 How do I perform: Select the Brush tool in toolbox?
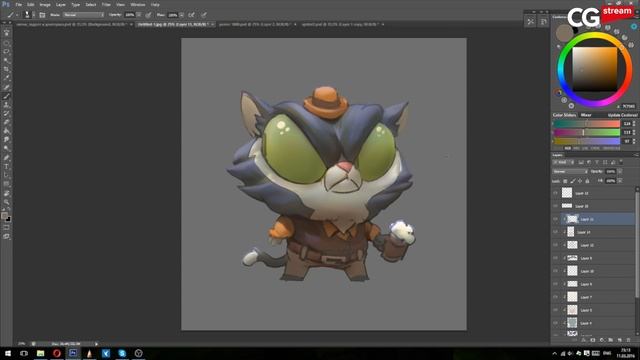6,96
